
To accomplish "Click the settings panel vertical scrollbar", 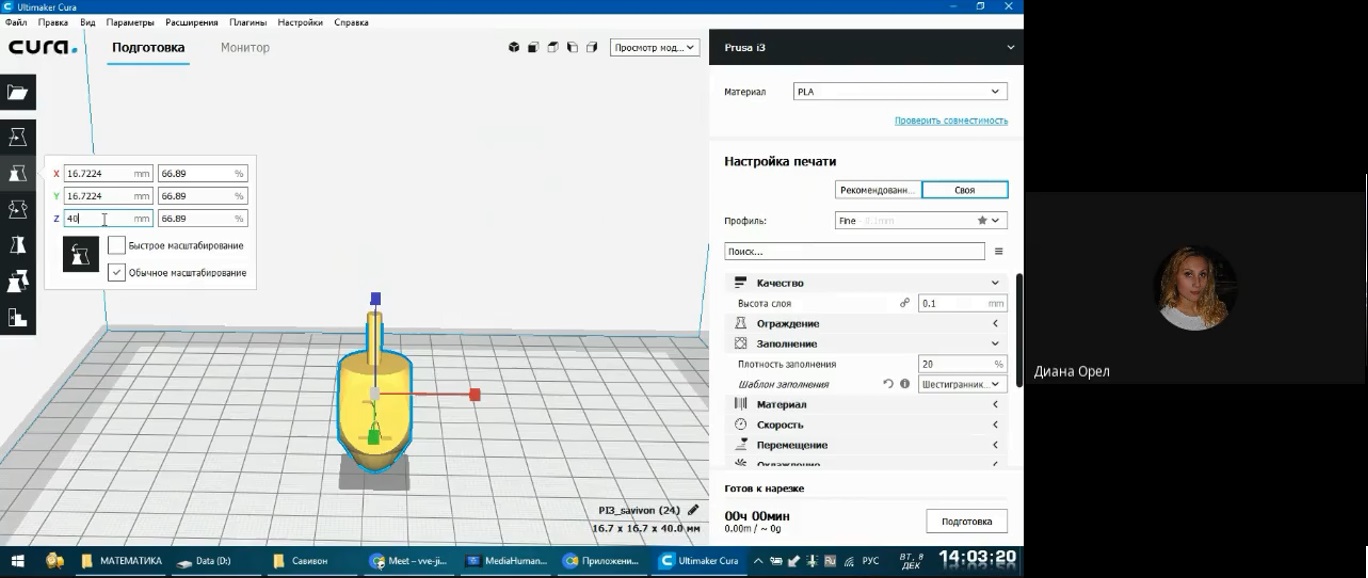I will click(1019, 330).
